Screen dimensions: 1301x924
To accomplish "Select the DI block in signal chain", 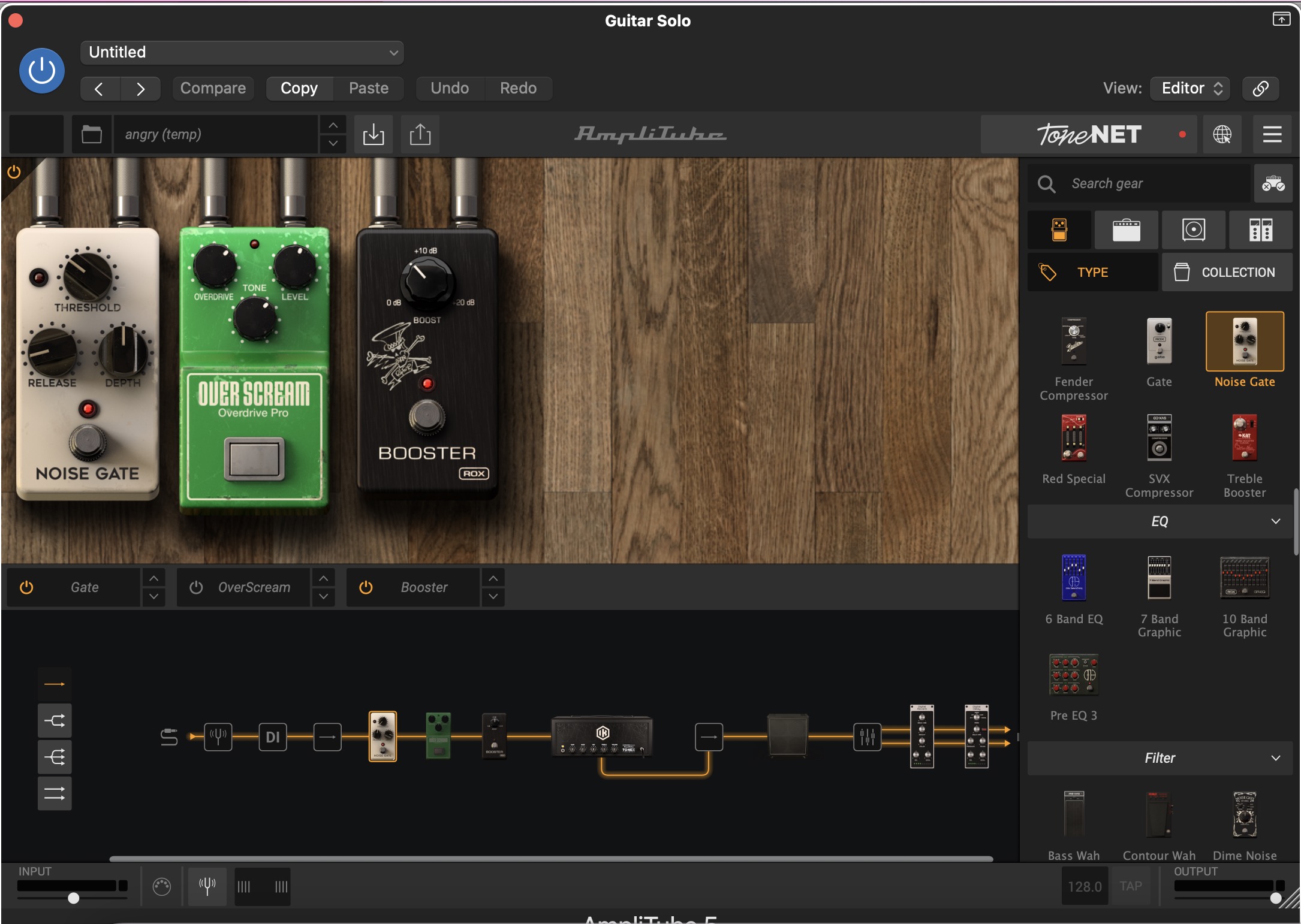I will point(273,736).
